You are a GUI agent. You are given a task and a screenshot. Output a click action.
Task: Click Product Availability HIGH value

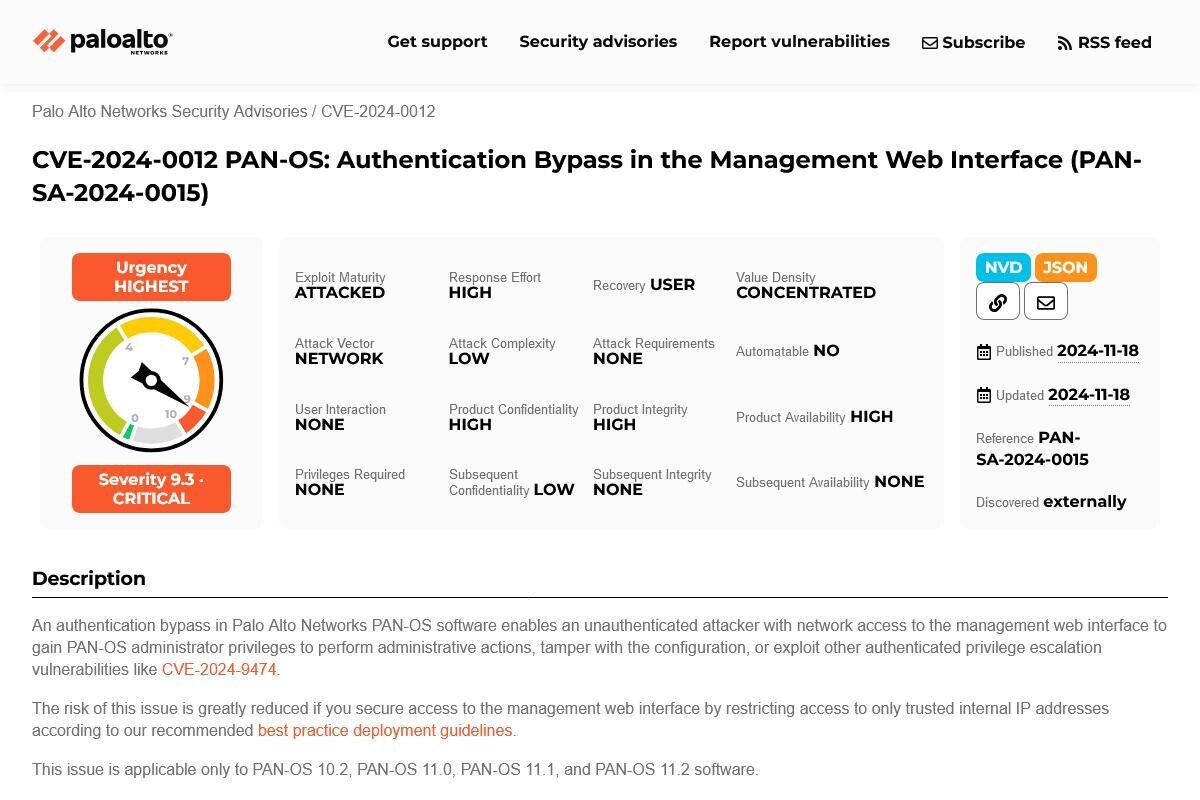(x=872, y=417)
